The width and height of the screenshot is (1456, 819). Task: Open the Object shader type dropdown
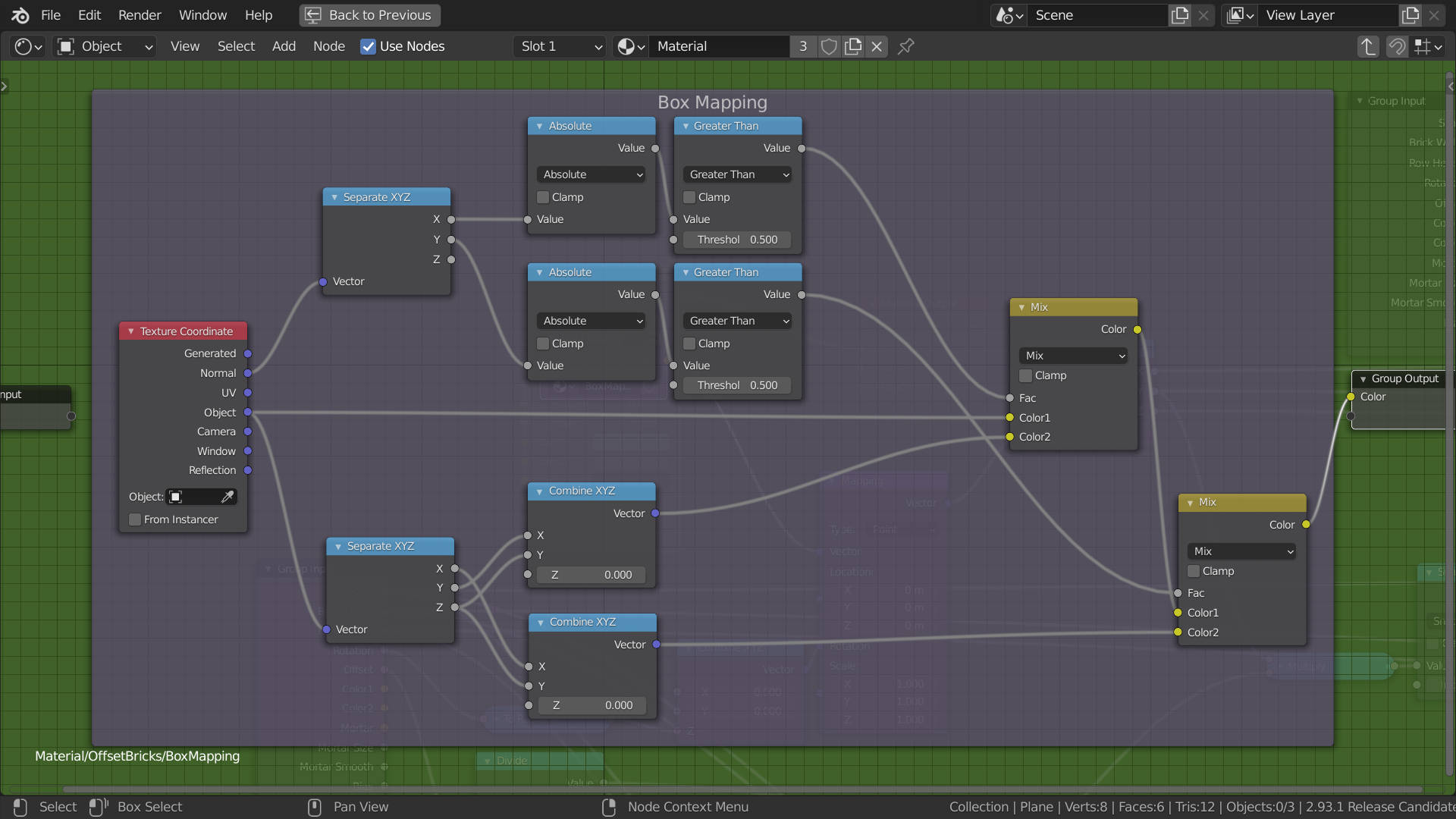[x=106, y=46]
